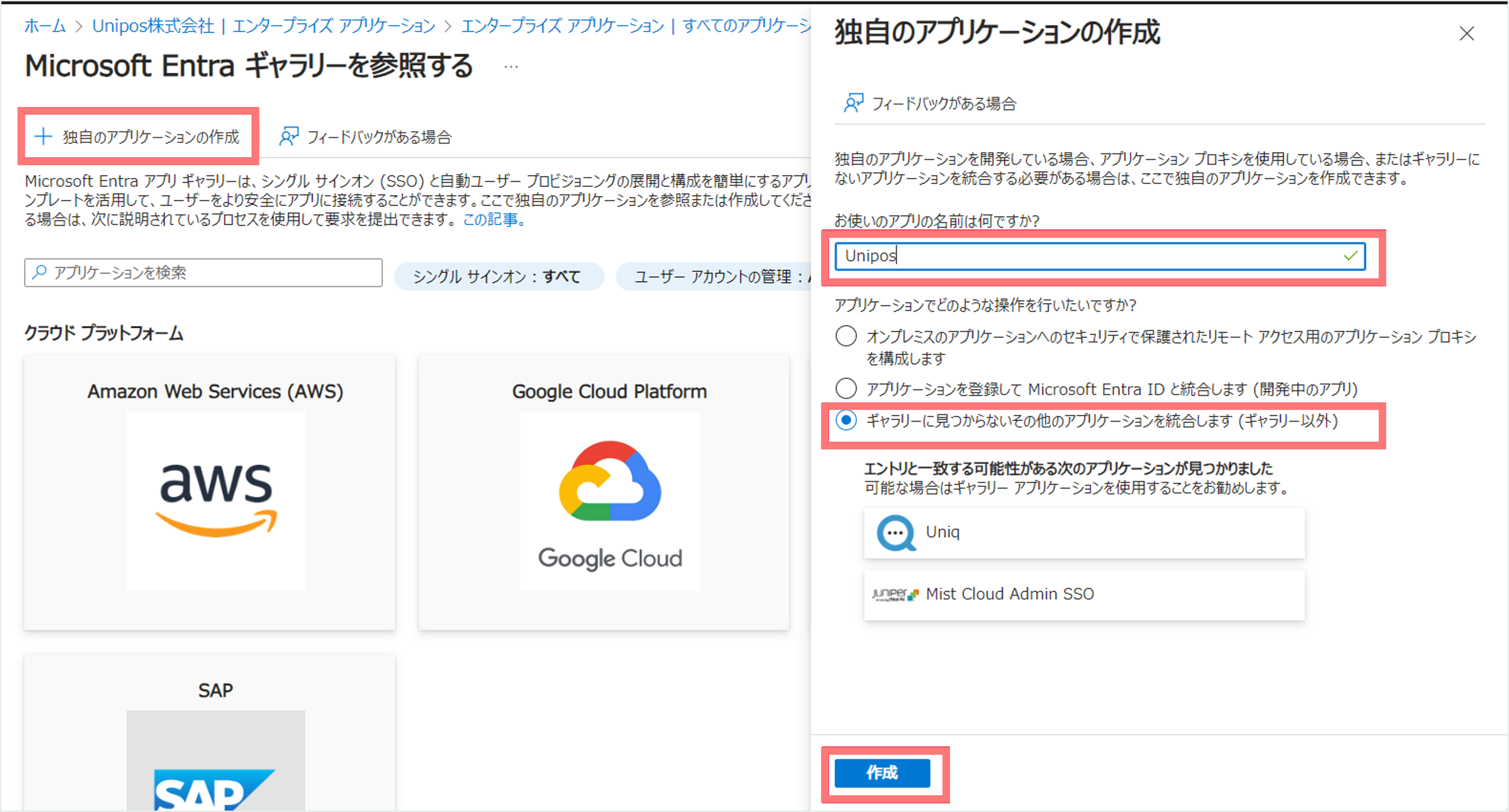The image size is (1509, 812).
Task: Click the Juniper Mist logo icon
Action: [895, 594]
